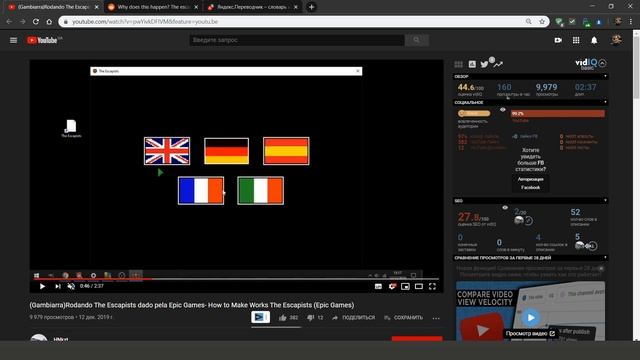Dislike the video with thumbs down
This screenshot has width=640, height=360.
pos(310,318)
